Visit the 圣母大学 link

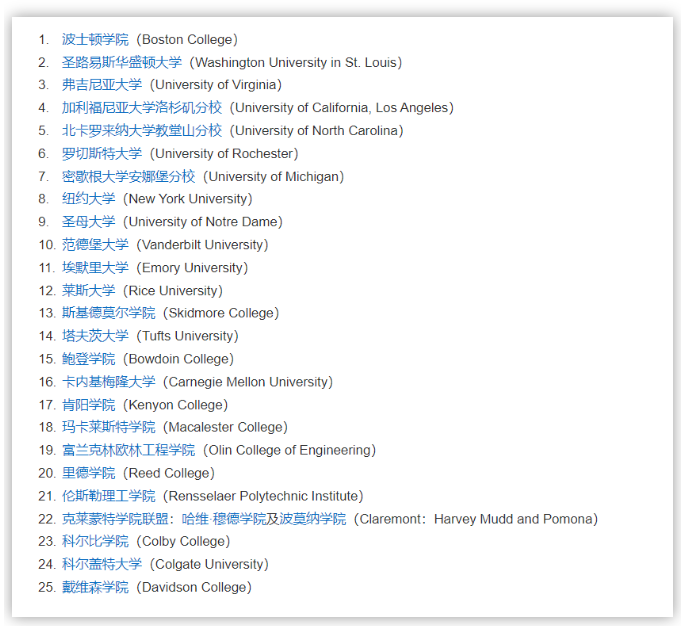[x=89, y=222]
